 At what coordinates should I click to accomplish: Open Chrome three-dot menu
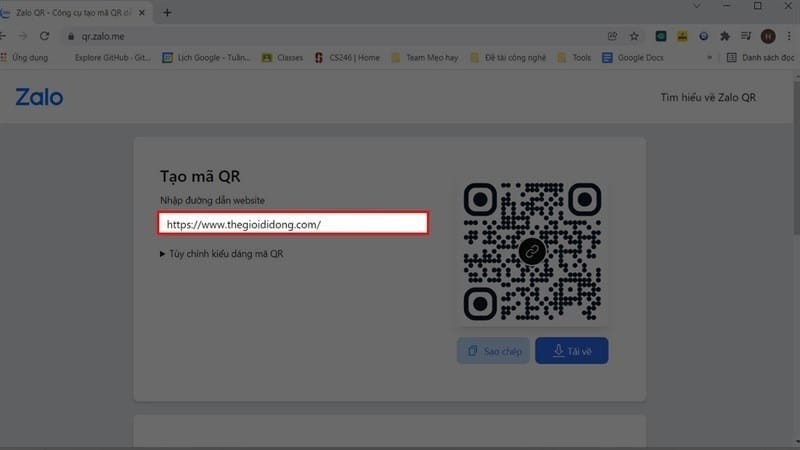(789, 36)
